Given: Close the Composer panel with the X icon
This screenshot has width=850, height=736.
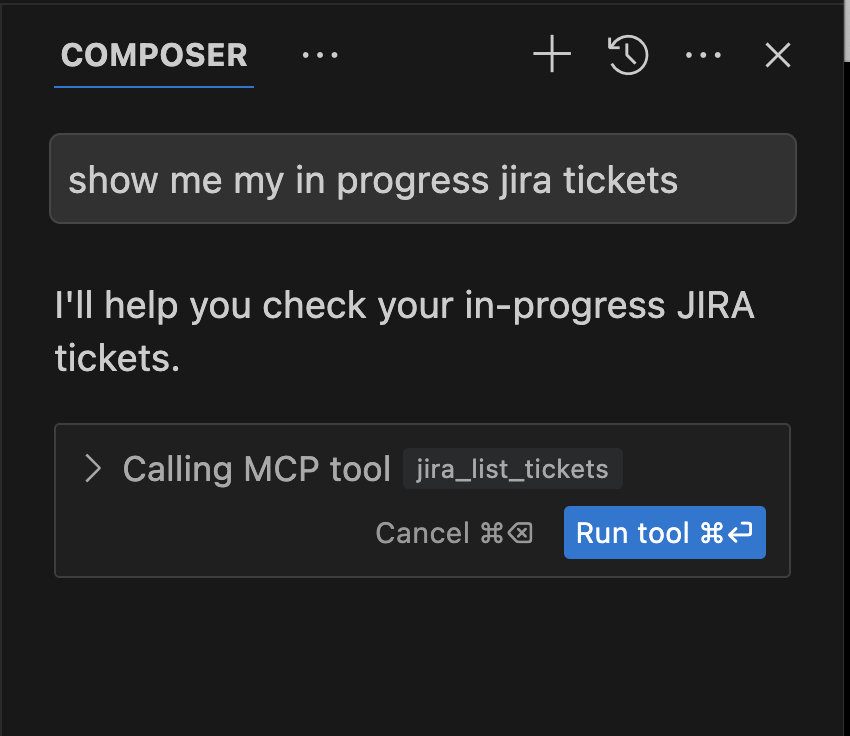Looking at the screenshot, I should point(777,55).
